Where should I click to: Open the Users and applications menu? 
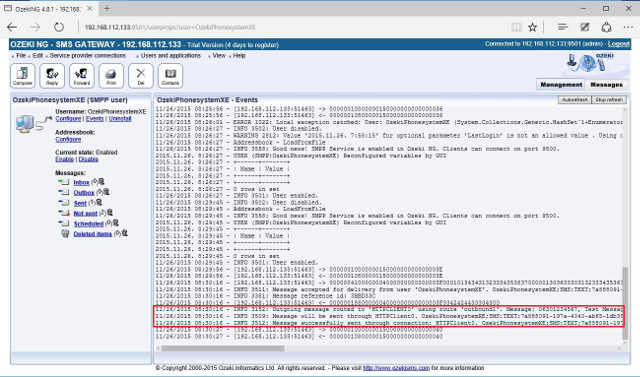click(171, 55)
